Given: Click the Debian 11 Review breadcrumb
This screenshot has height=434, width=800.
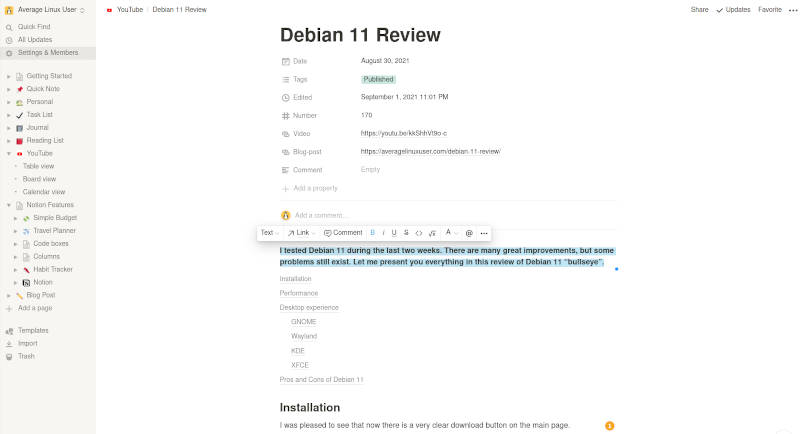Looking at the screenshot, I should [x=180, y=10].
